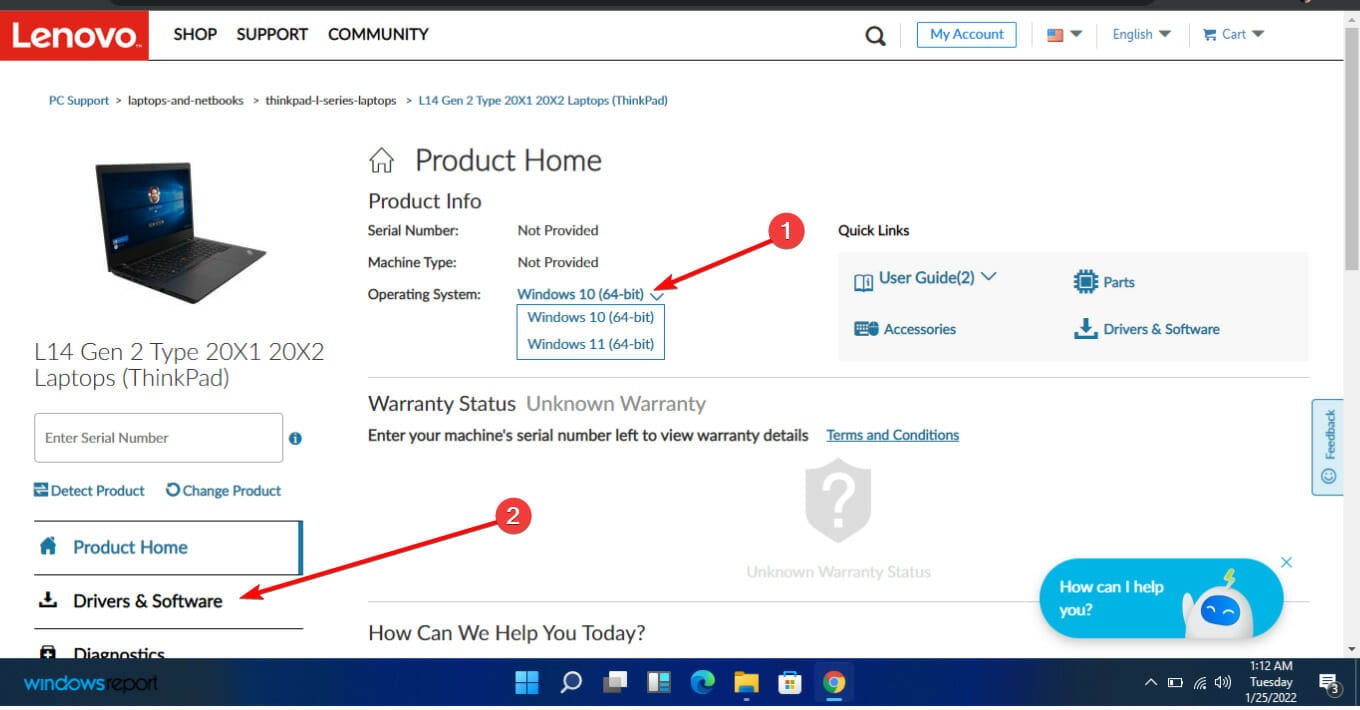Click the Lenovo logo
1360x710 pixels.
click(x=74, y=35)
